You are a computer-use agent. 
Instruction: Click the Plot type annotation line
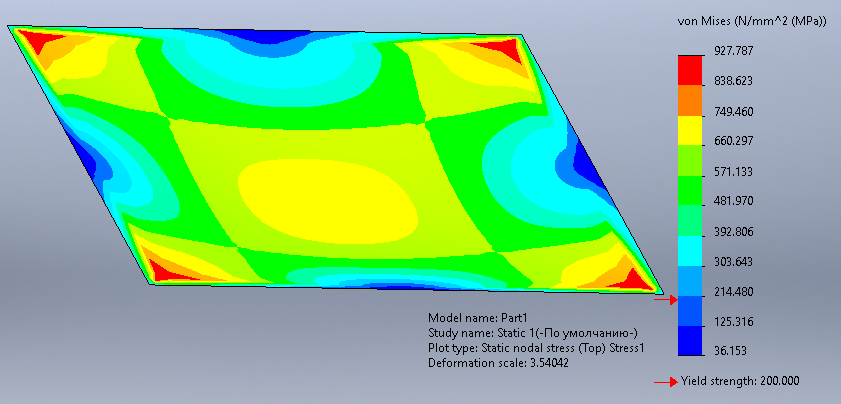(536, 348)
